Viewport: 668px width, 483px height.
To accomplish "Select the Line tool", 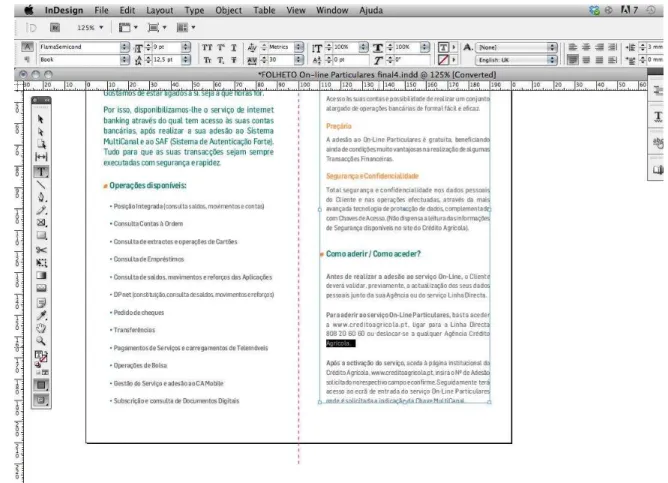I will pos(41,184).
